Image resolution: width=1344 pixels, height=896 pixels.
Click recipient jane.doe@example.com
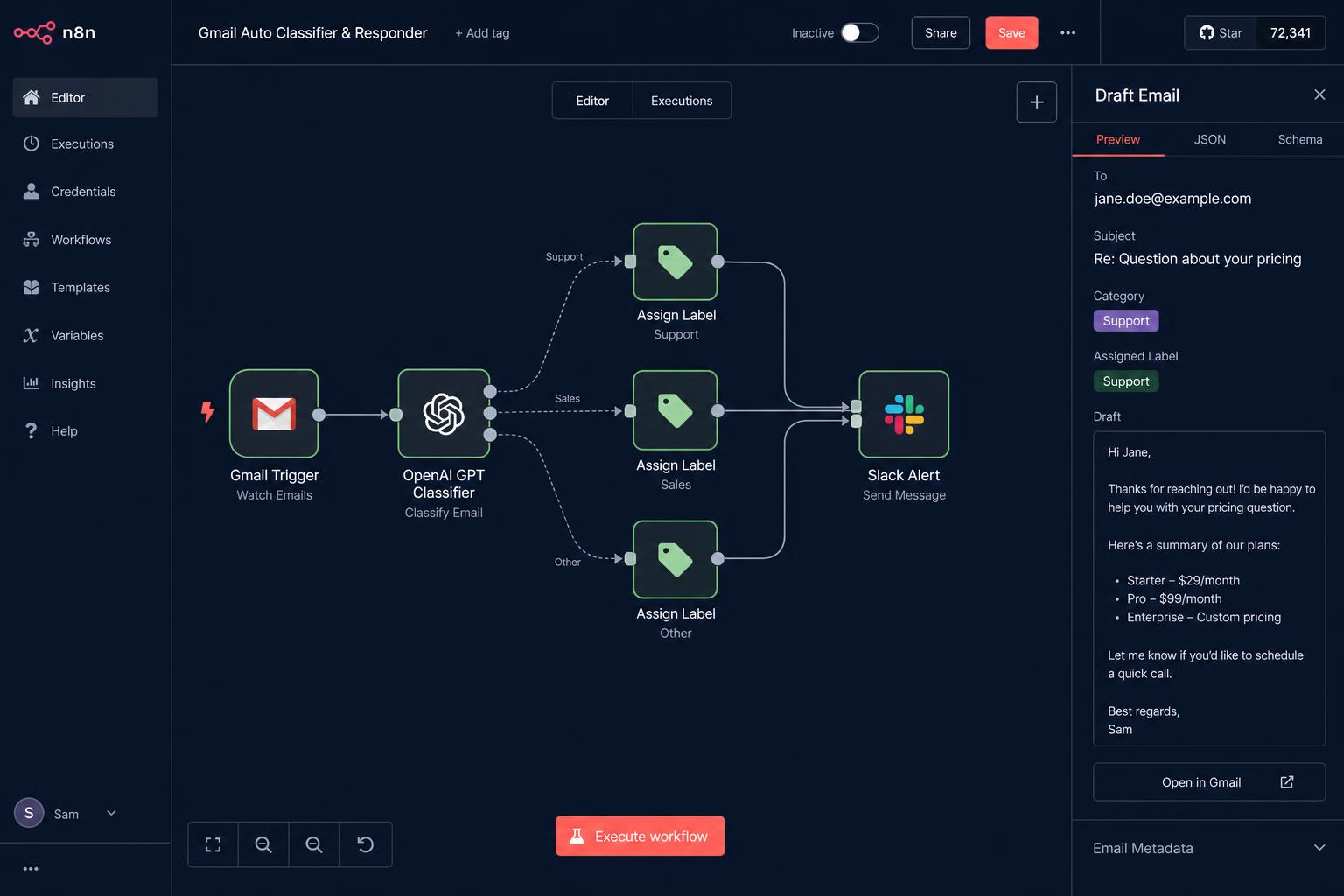point(1172,199)
